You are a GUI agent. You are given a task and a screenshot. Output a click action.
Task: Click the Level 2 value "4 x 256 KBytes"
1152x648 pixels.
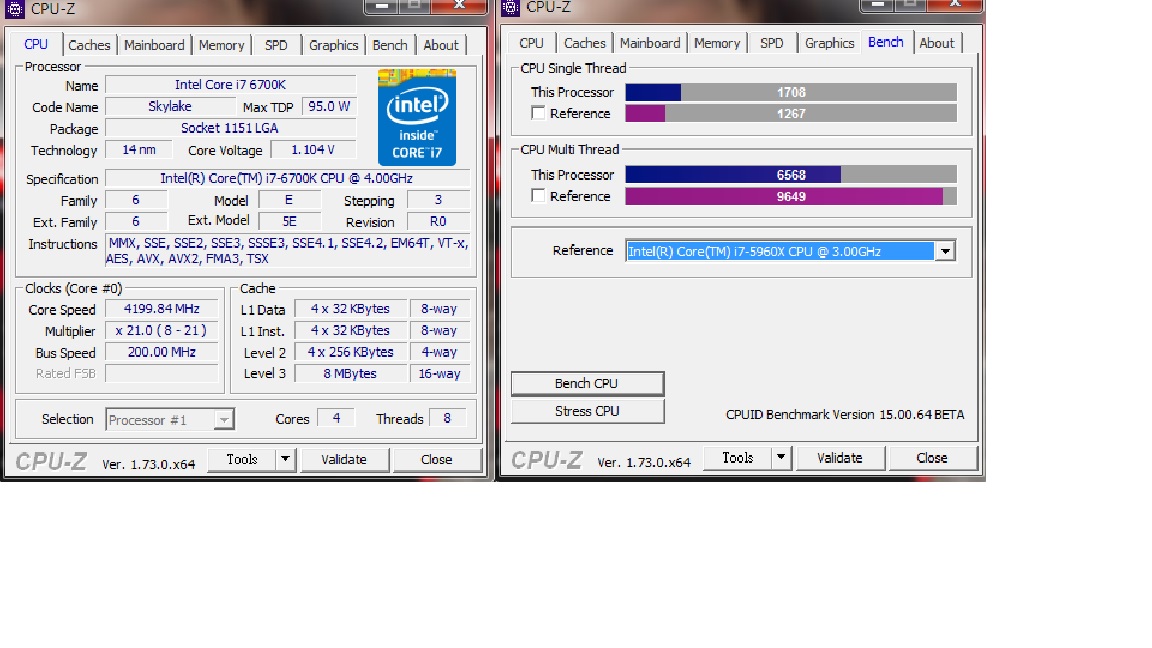coord(350,352)
